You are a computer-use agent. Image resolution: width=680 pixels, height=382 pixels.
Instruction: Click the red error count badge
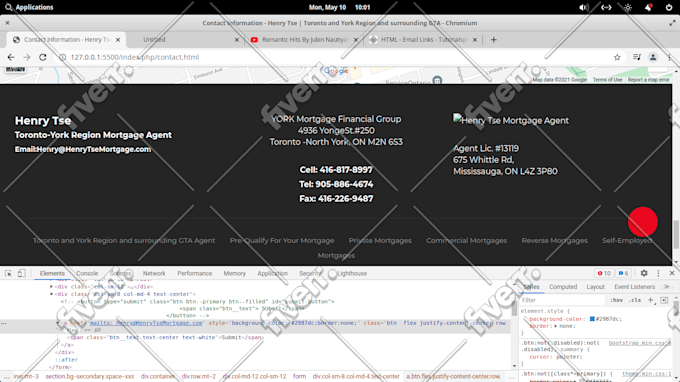pos(604,273)
